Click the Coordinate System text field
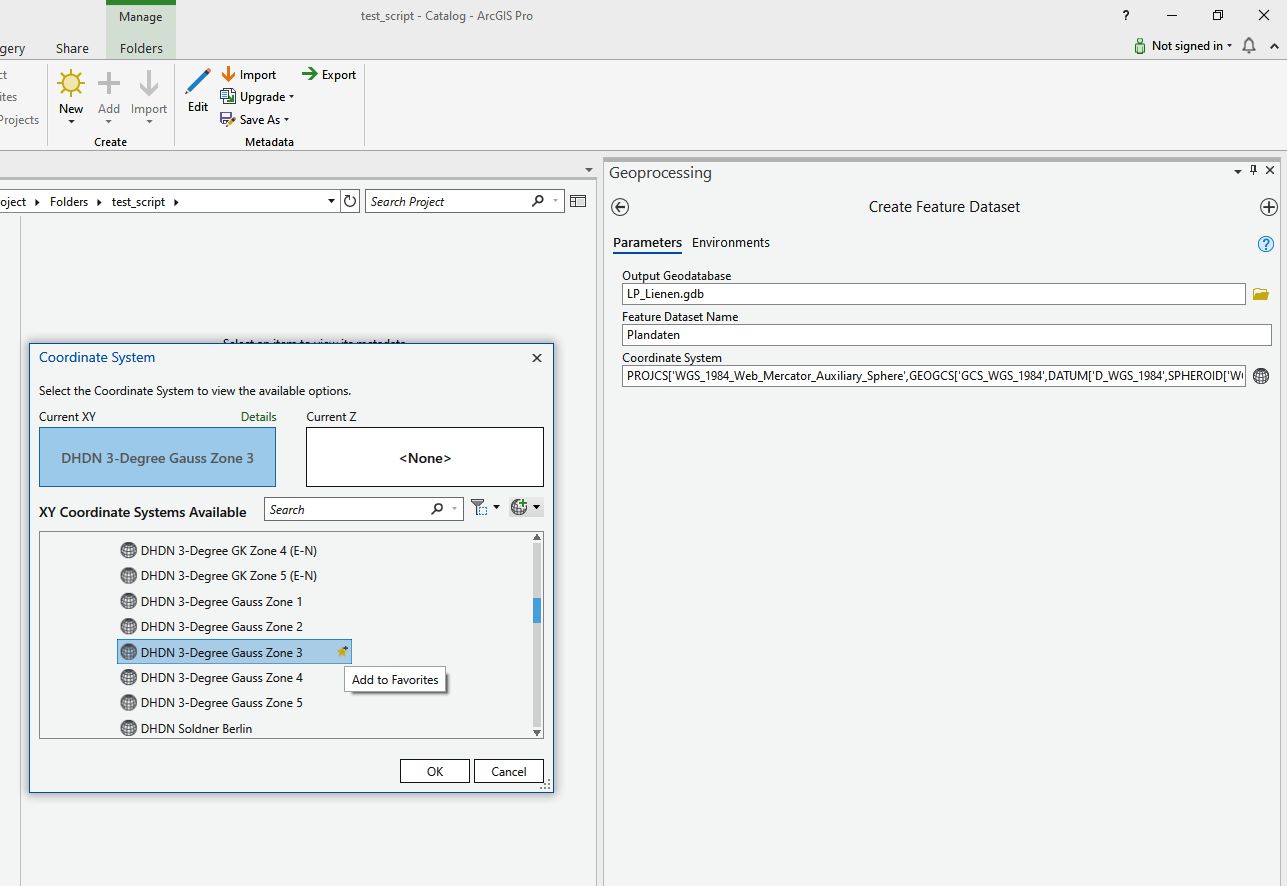 pos(933,376)
